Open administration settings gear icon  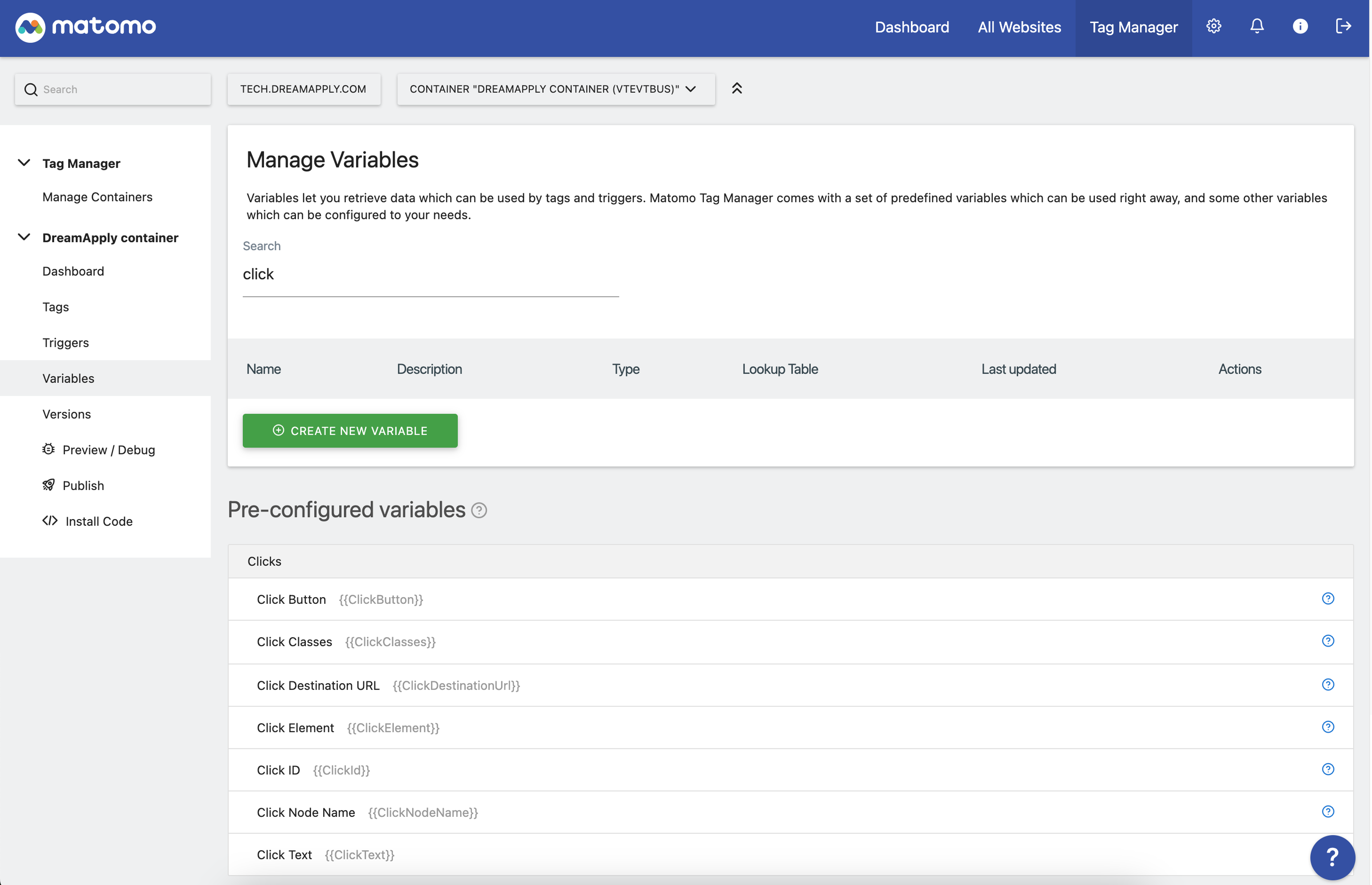pyautogui.click(x=1213, y=26)
